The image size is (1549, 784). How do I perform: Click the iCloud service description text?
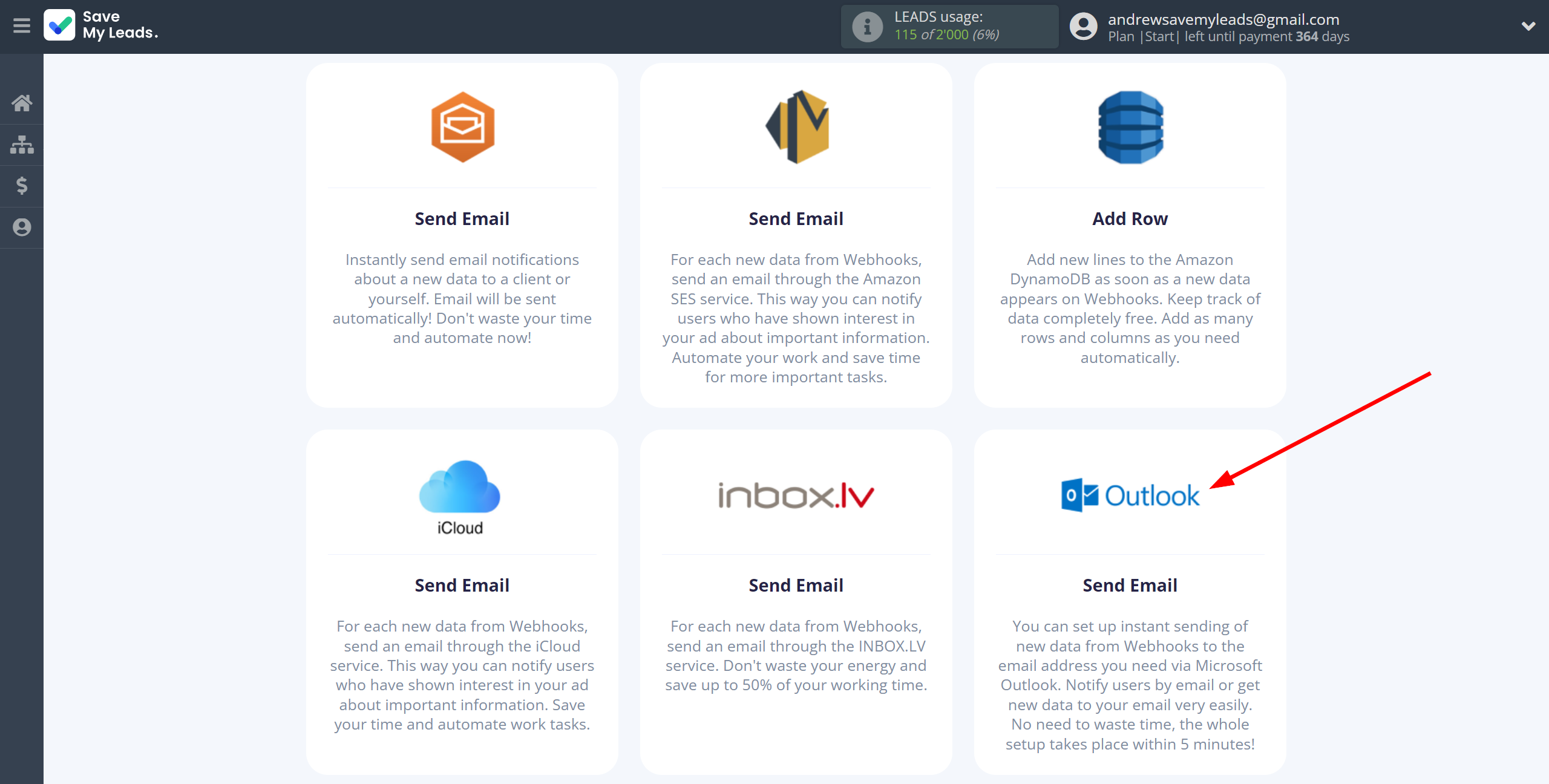click(462, 675)
